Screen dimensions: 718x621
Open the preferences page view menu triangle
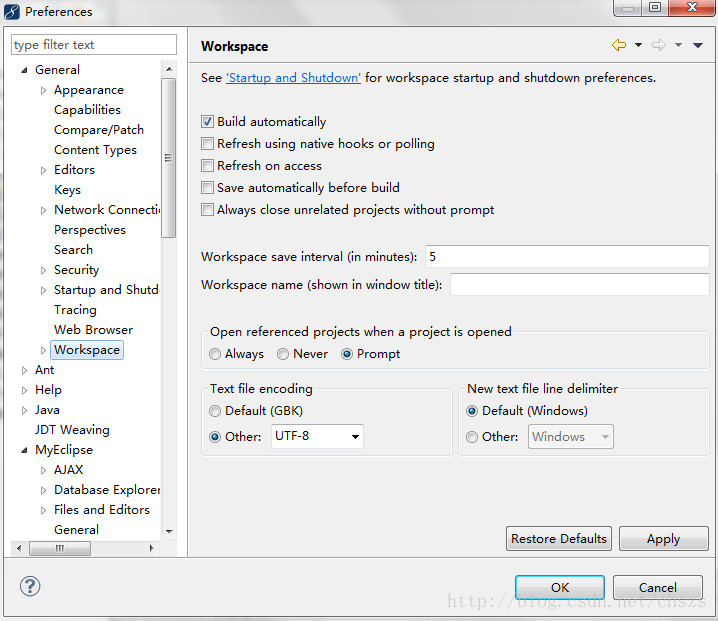(698, 45)
